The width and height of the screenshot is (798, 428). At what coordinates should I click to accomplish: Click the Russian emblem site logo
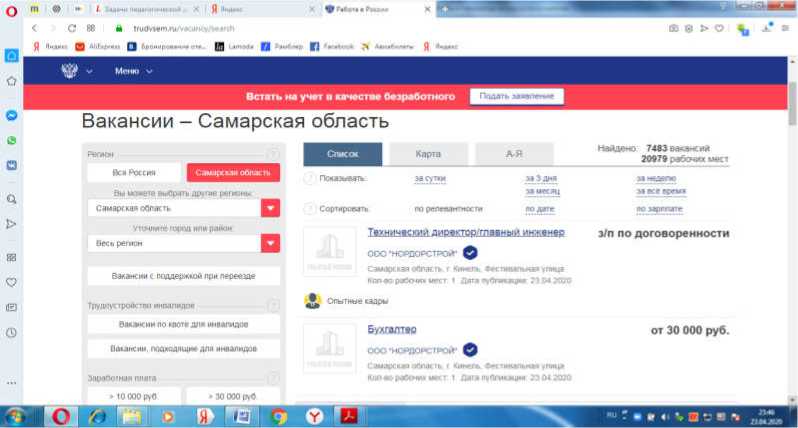tap(70, 71)
